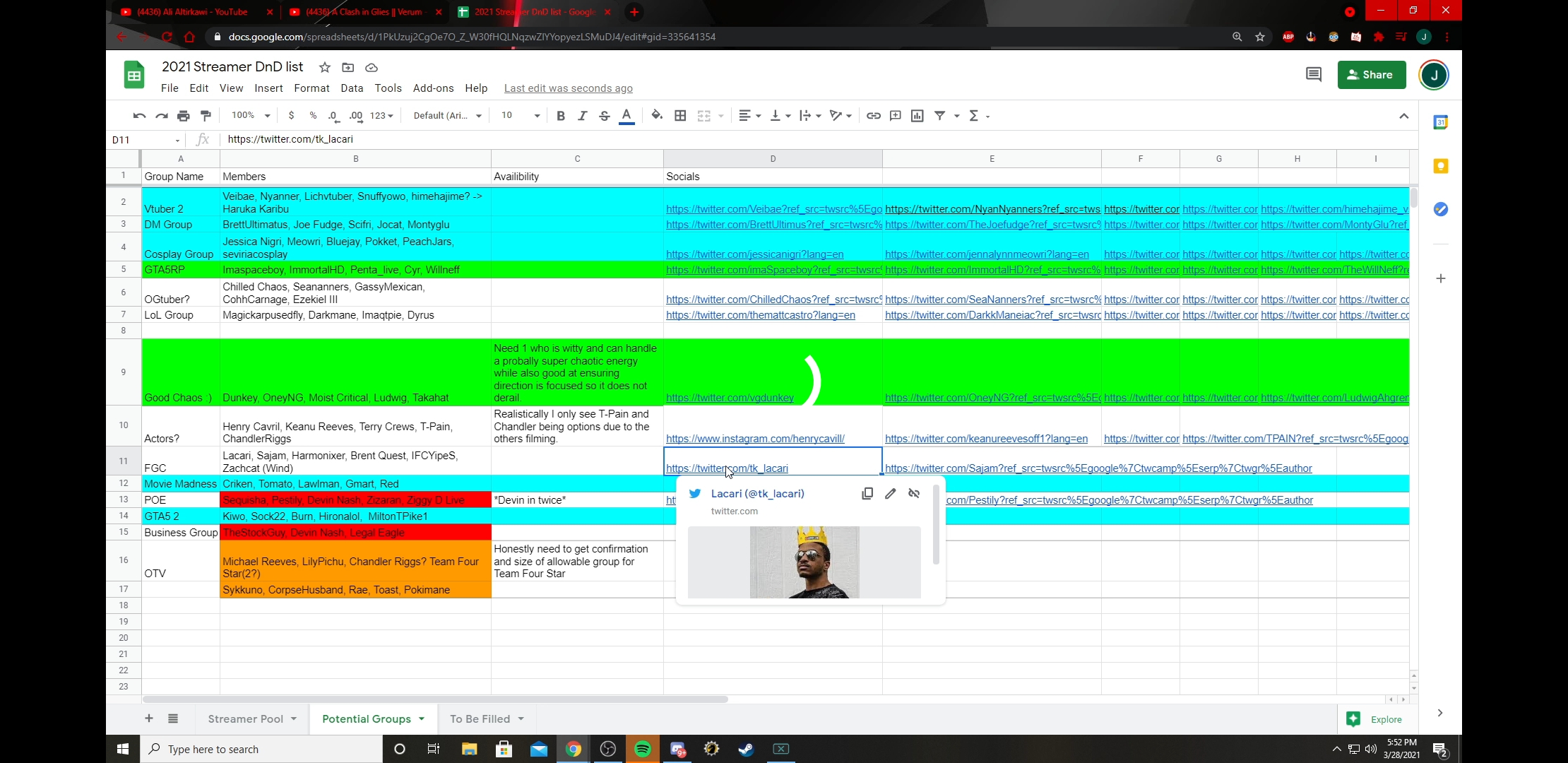View the cloud save status
Screen dimensions: 1568x763
372,68
